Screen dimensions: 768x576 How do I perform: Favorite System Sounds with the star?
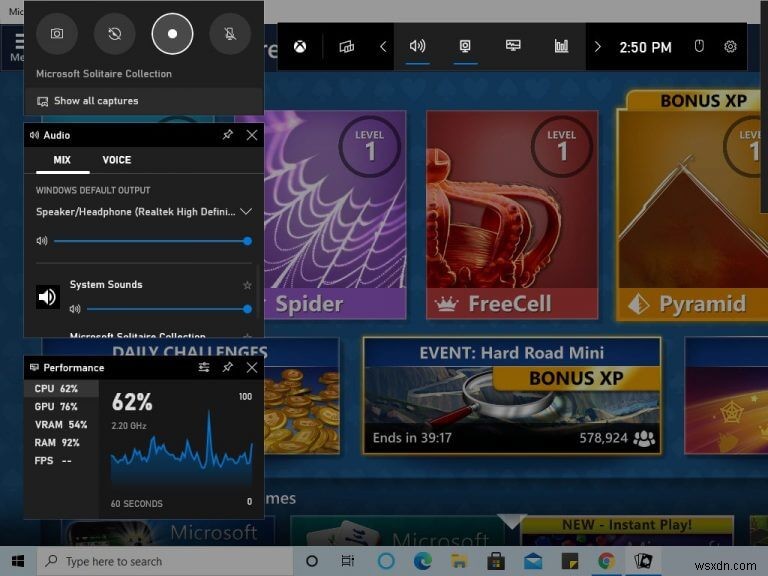coord(247,285)
